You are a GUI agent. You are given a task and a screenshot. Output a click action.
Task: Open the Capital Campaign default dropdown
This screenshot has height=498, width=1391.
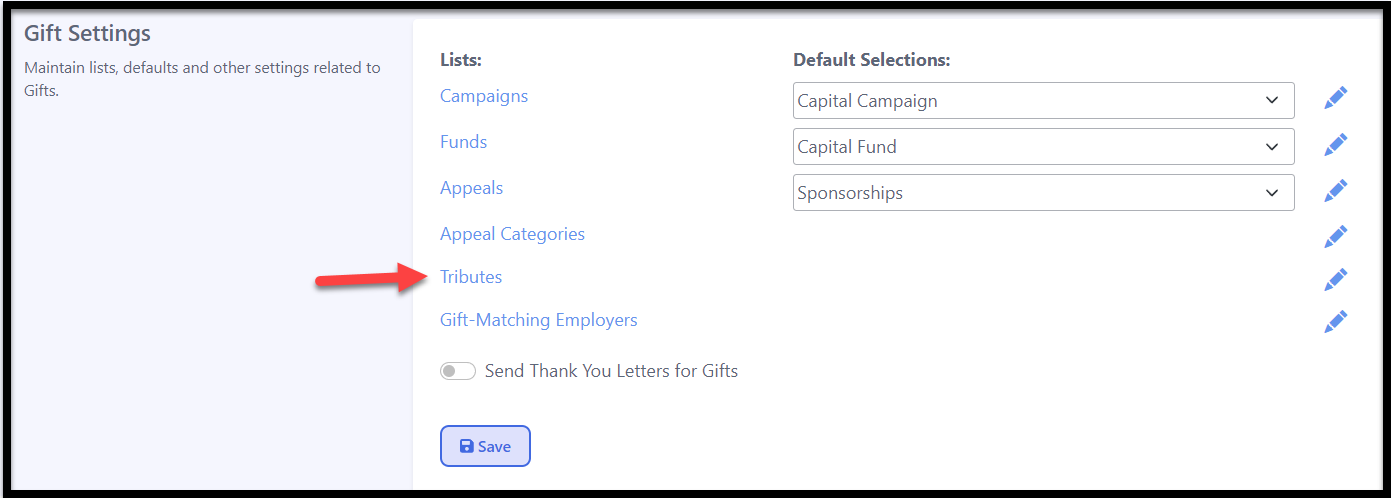click(1043, 100)
